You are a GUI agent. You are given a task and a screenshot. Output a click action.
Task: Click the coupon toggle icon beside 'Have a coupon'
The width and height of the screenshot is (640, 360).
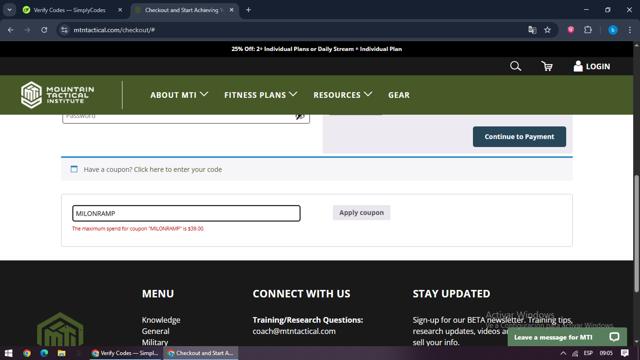pyautogui.click(x=74, y=169)
